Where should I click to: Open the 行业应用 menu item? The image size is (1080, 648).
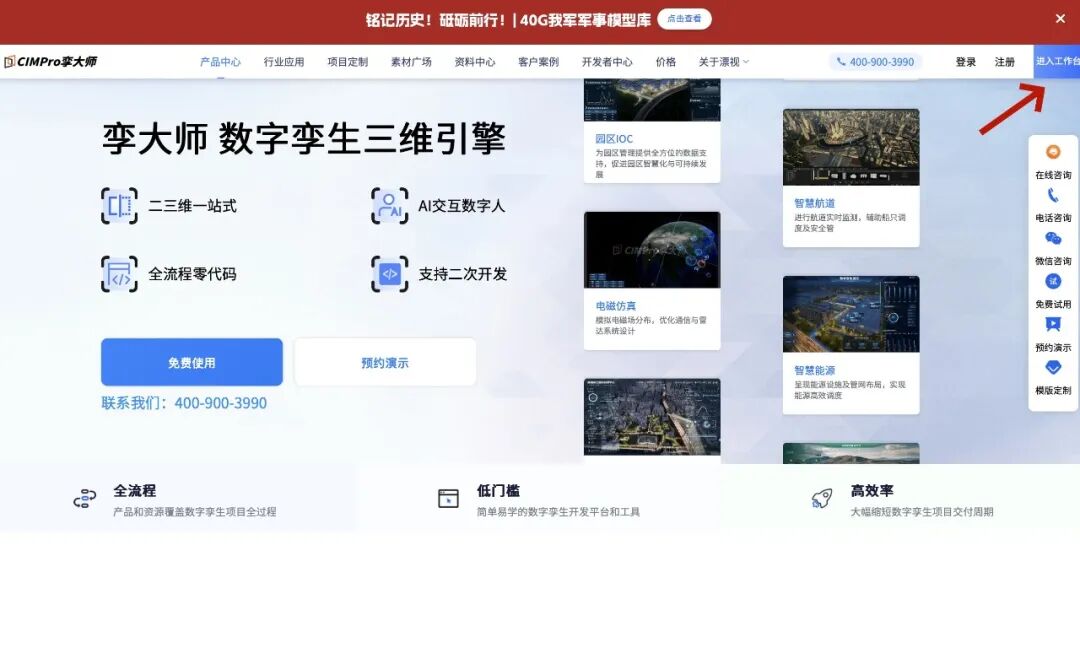click(x=284, y=62)
